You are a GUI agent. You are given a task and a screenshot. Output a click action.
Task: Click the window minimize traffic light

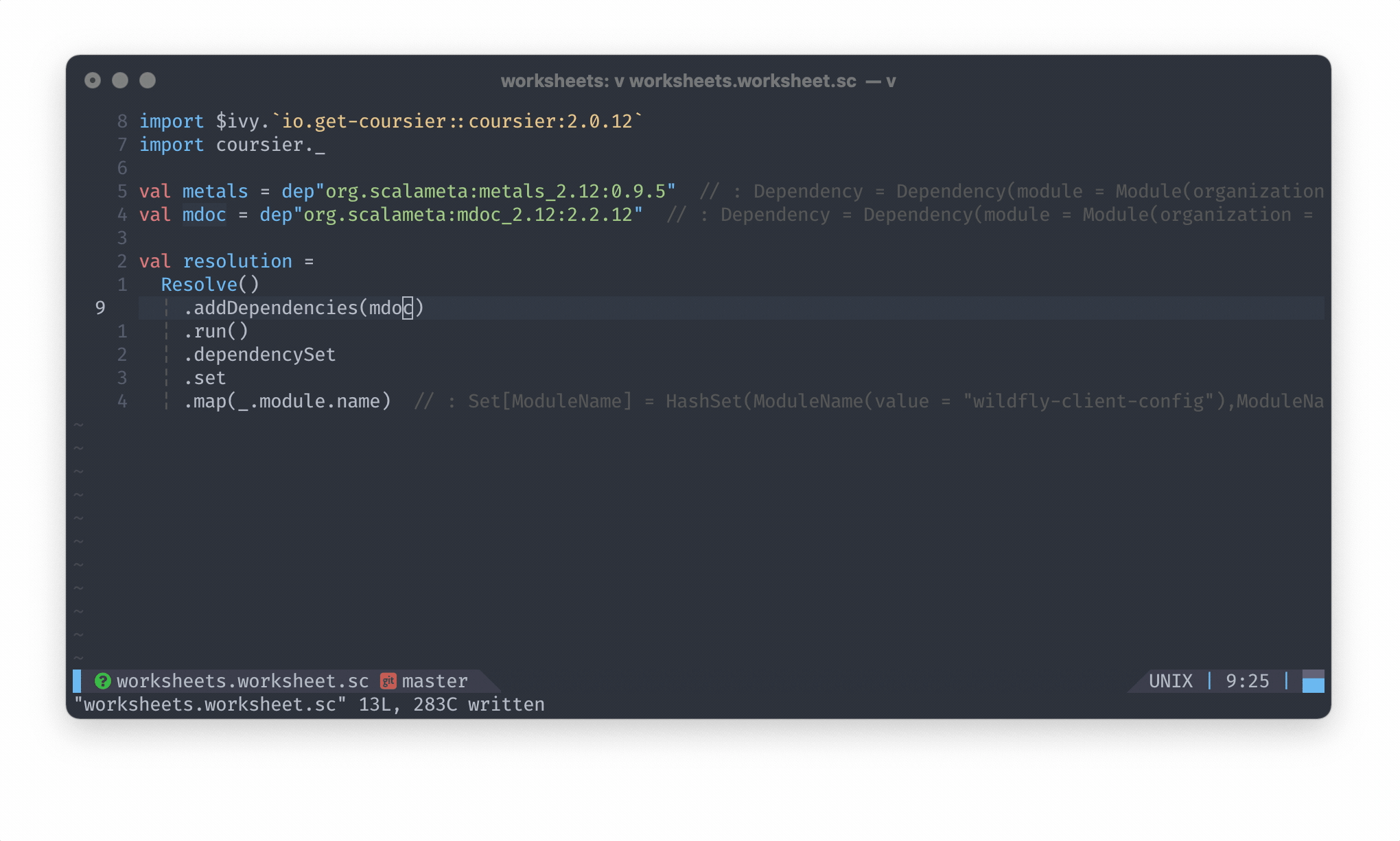click(x=120, y=80)
